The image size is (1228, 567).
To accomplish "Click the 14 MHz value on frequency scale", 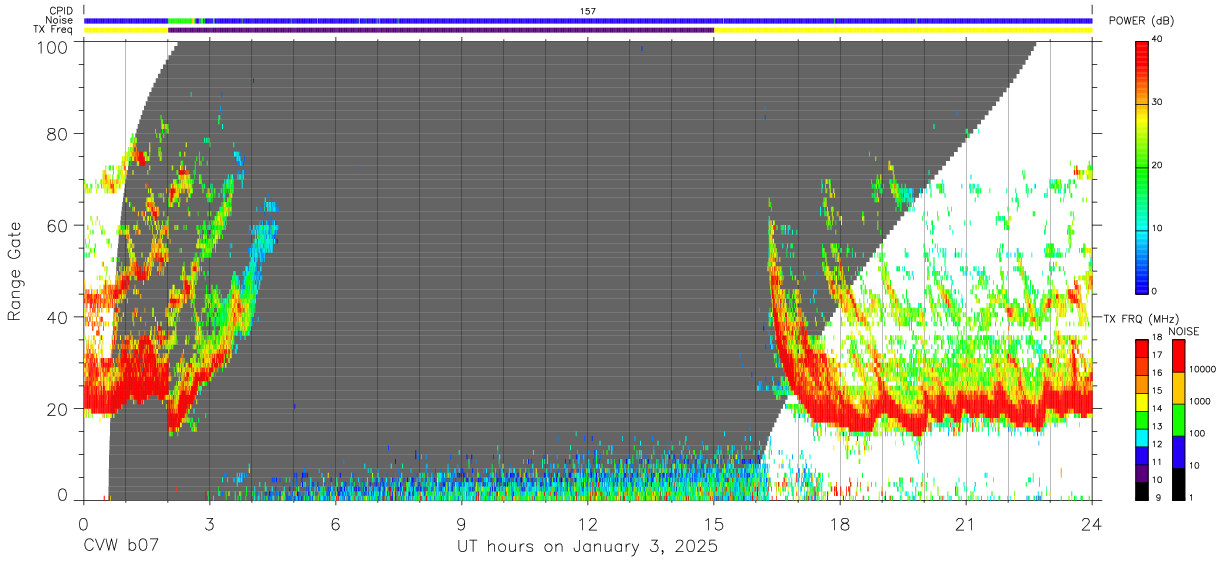I will (1159, 409).
